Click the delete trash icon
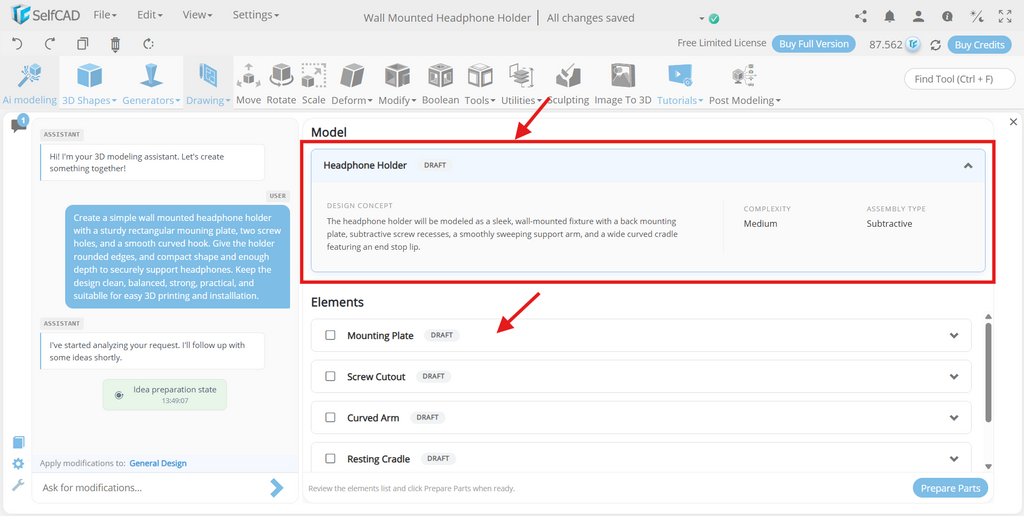Image resolution: width=1024 pixels, height=516 pixels. [116, 44]
